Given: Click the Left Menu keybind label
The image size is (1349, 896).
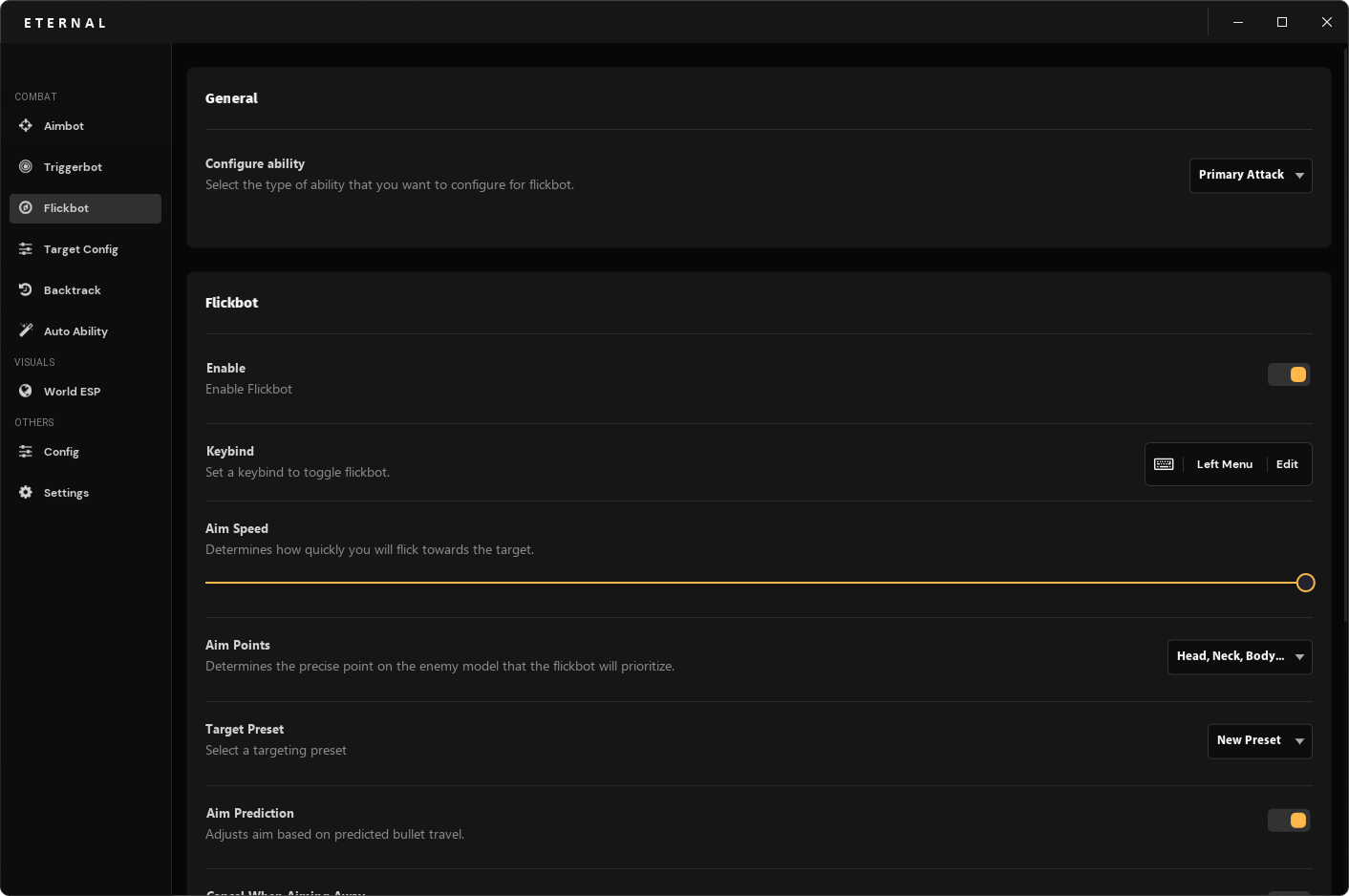Looking at the screenshot, I should click(1224, 464).
